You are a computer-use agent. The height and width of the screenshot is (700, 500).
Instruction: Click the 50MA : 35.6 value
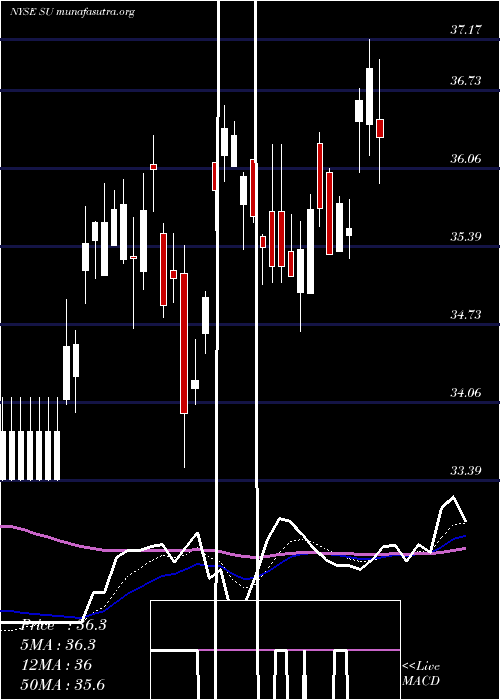[63, 684]
